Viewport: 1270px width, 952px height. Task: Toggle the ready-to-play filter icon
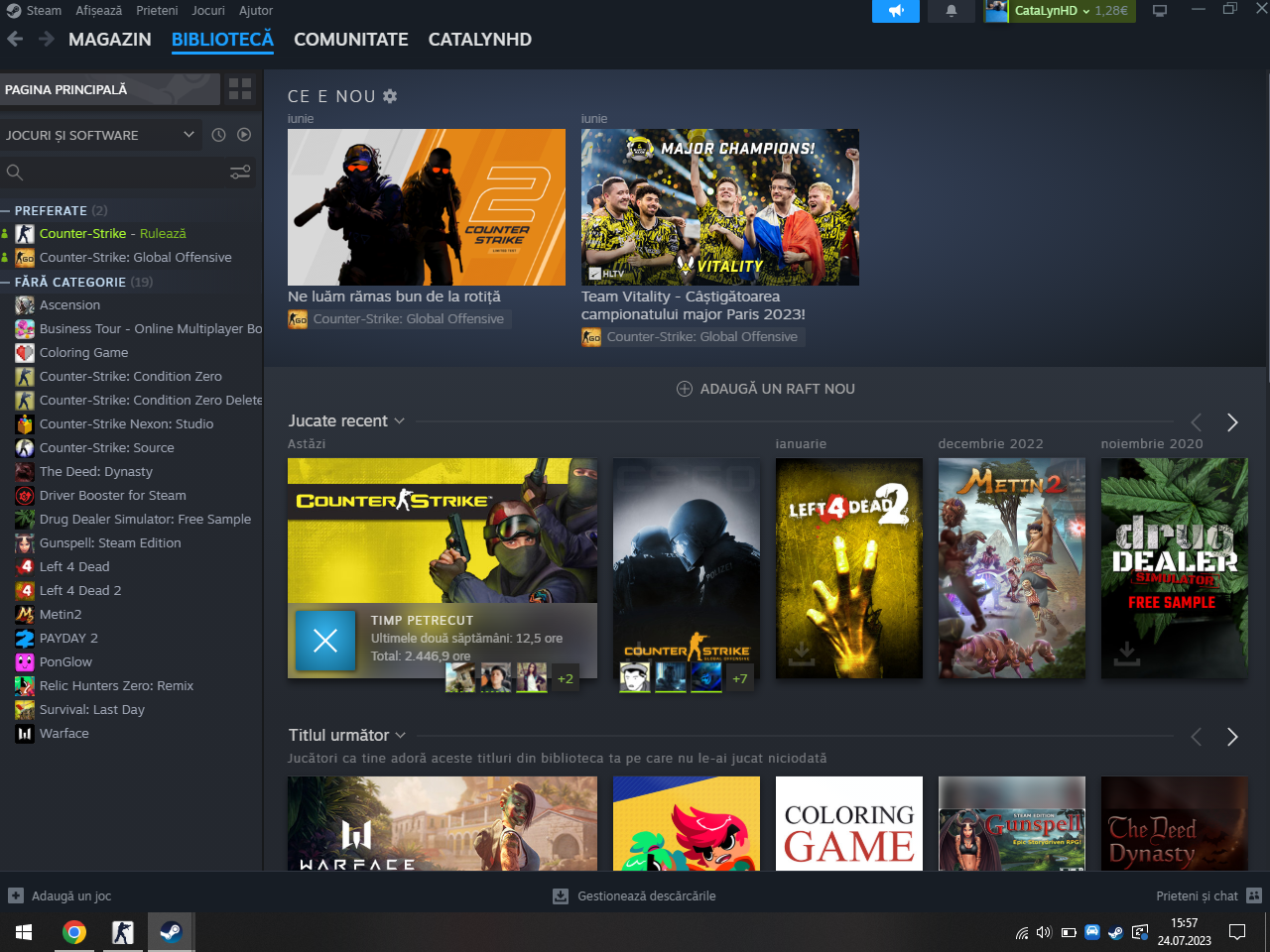(x=244, y=135)
